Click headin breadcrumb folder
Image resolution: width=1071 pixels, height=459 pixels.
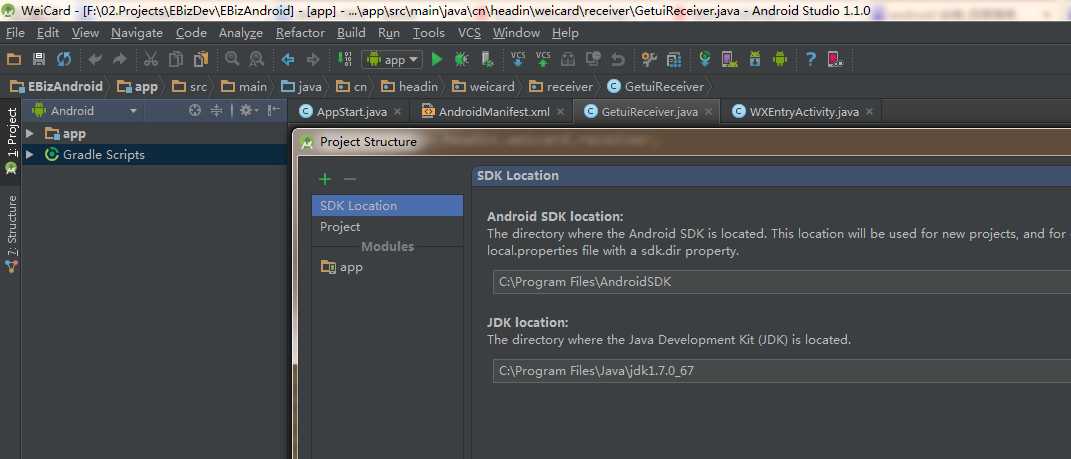[410, 87]
